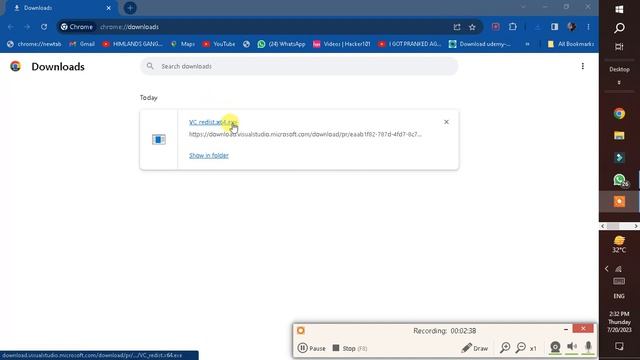This screenshot has height=360, width=640.
Task: Go forward with the browser forward arrow
Action: (x=27, y=27)
